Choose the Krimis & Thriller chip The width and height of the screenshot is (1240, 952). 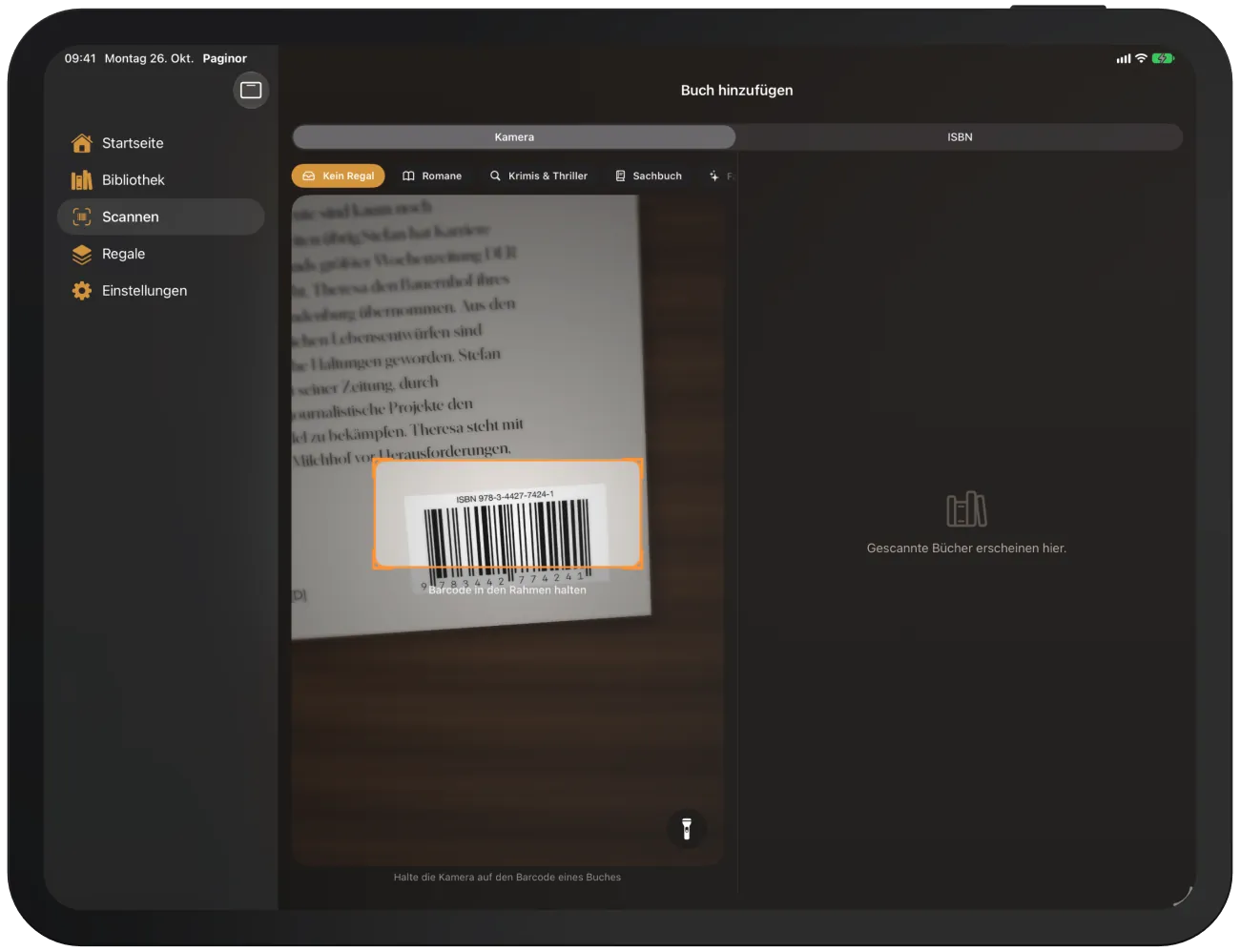[x=538, y=176]
